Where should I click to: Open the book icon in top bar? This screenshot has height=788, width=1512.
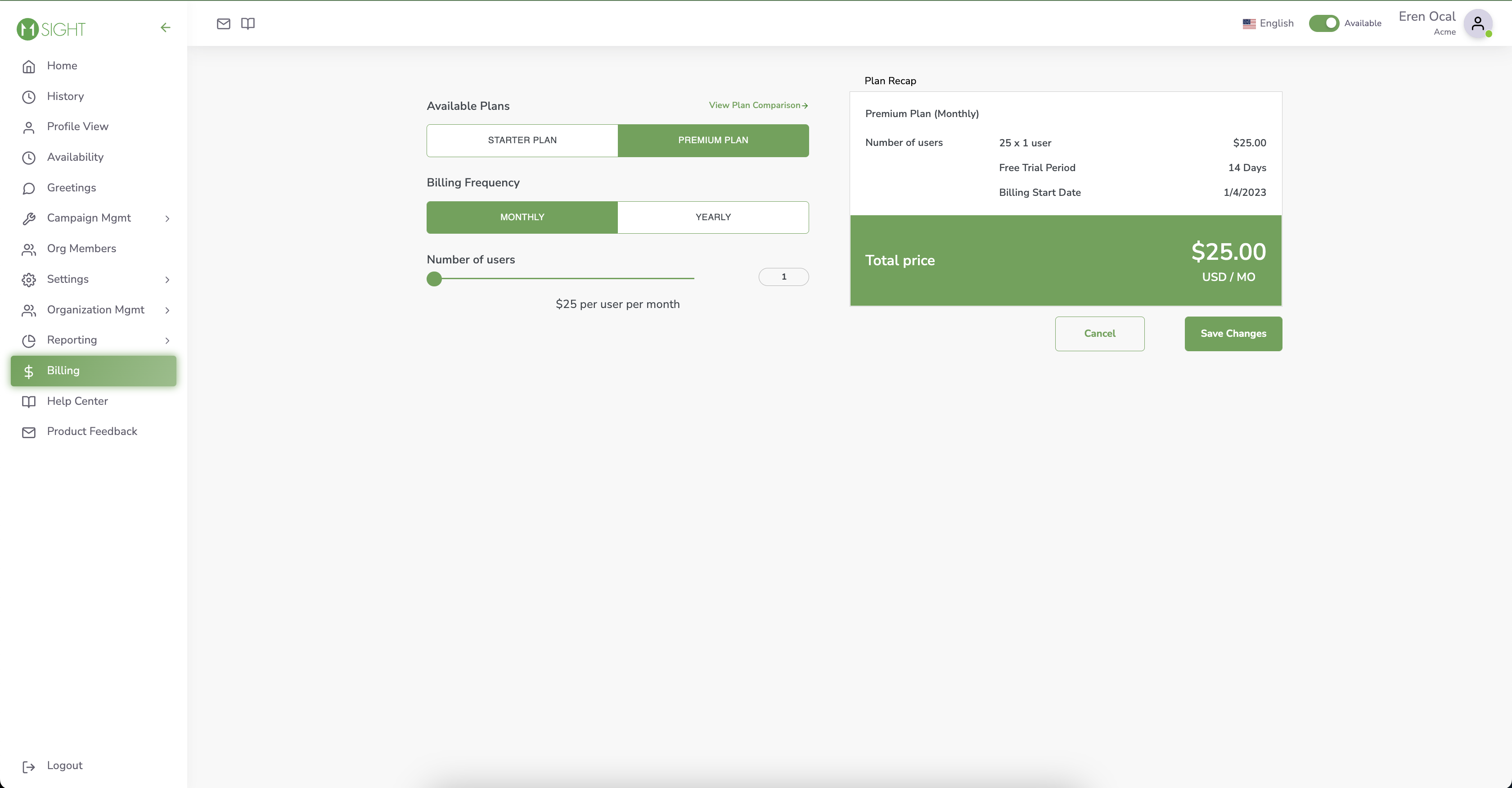247,23
